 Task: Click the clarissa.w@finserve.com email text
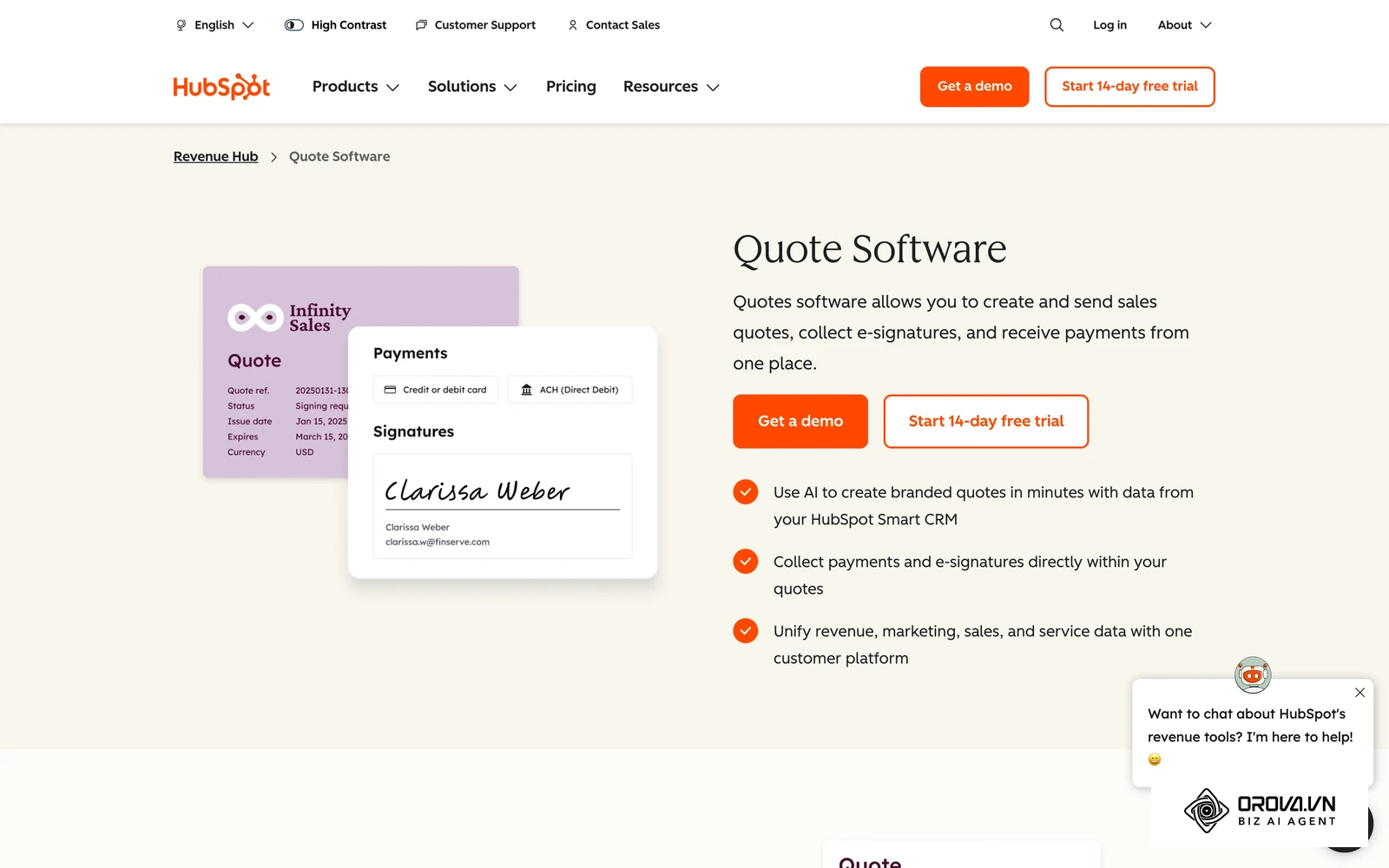(438, 542)
